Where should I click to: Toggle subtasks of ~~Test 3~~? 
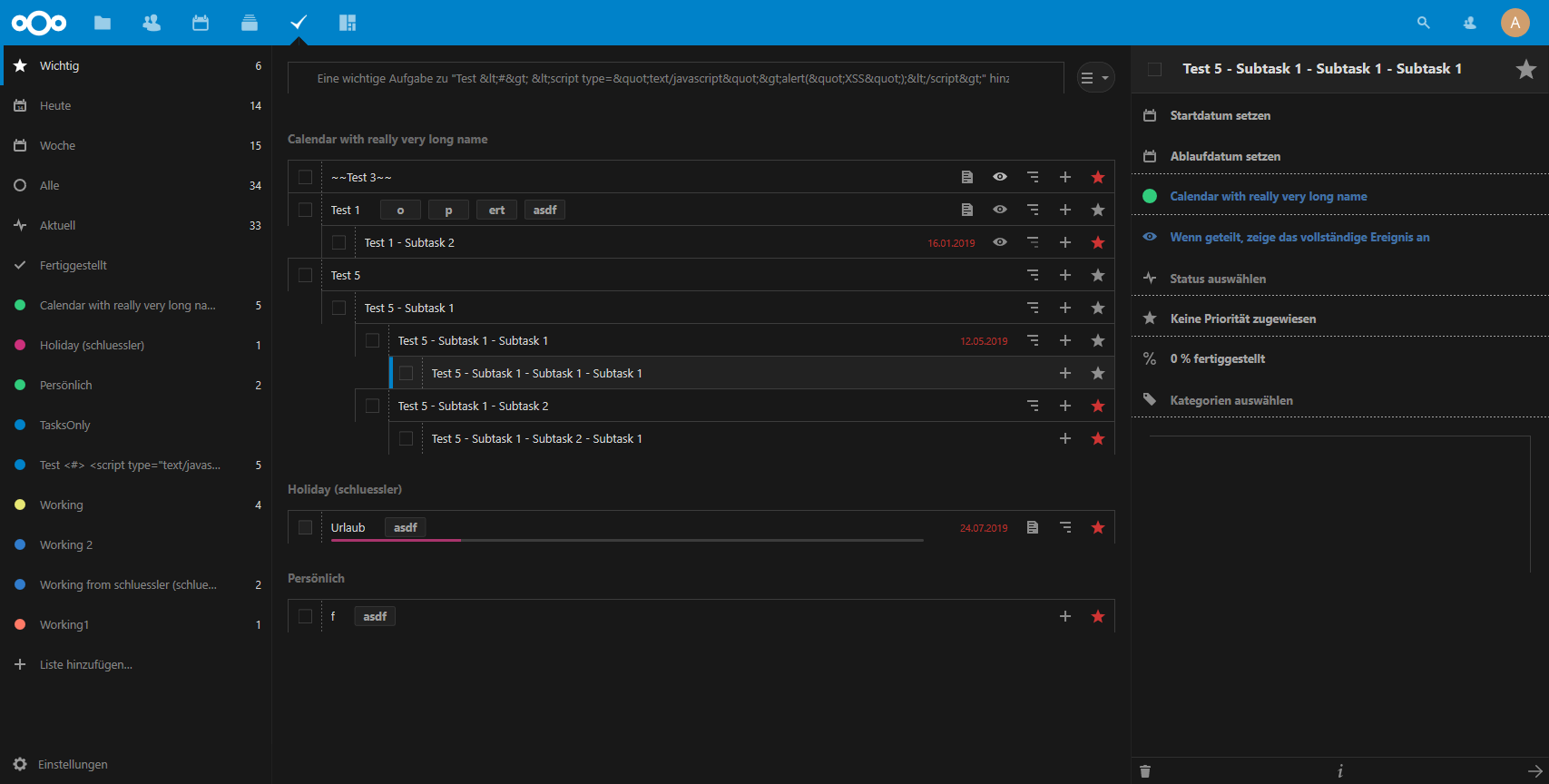(1033, 177)
